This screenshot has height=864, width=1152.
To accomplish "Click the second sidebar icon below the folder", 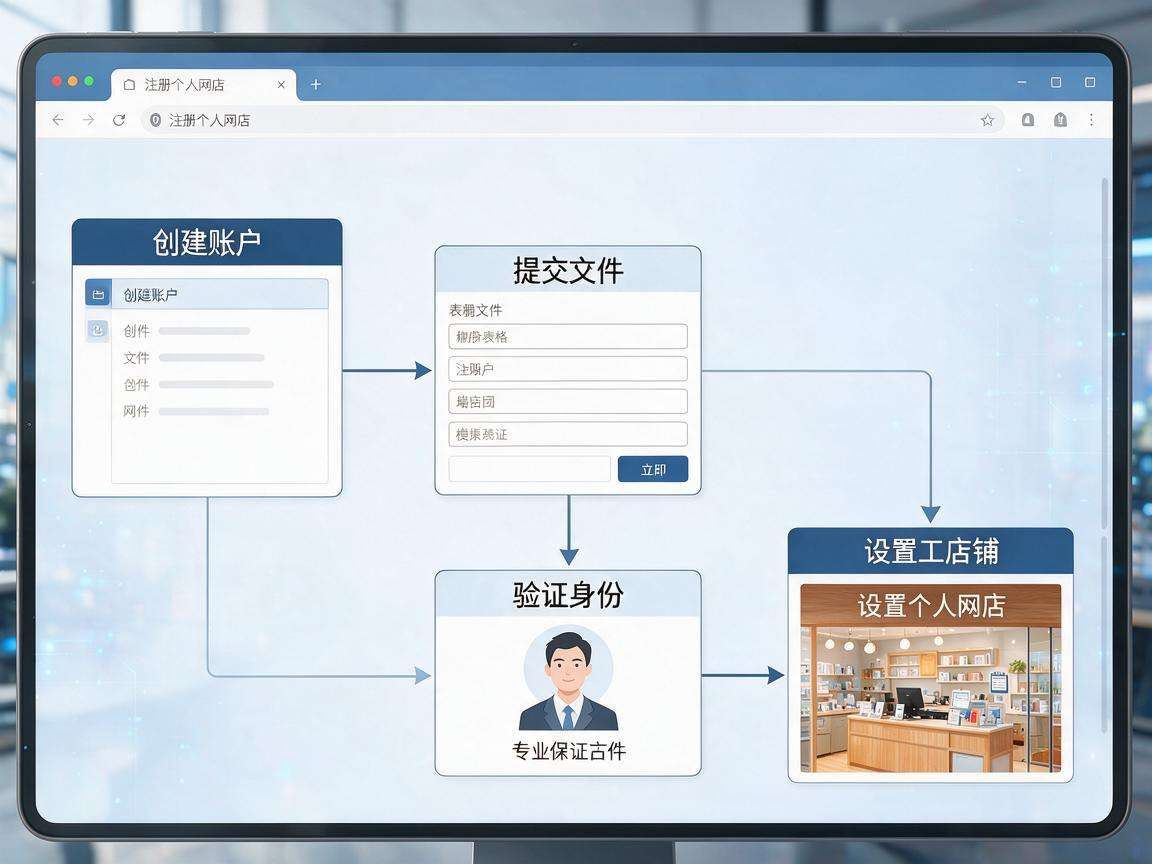I will coord(98,330).
